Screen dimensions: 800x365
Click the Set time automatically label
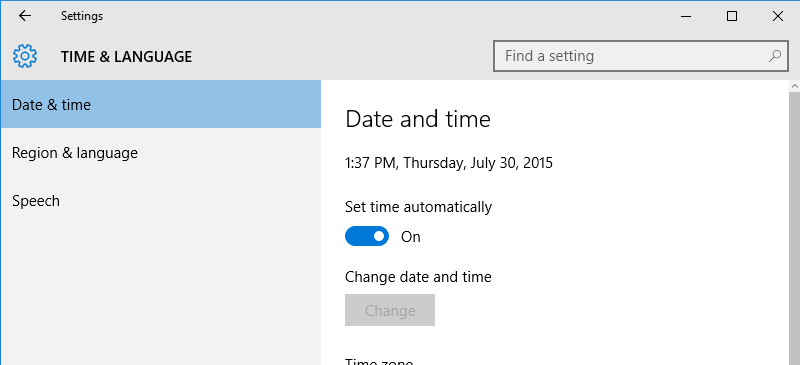(418, 207)
